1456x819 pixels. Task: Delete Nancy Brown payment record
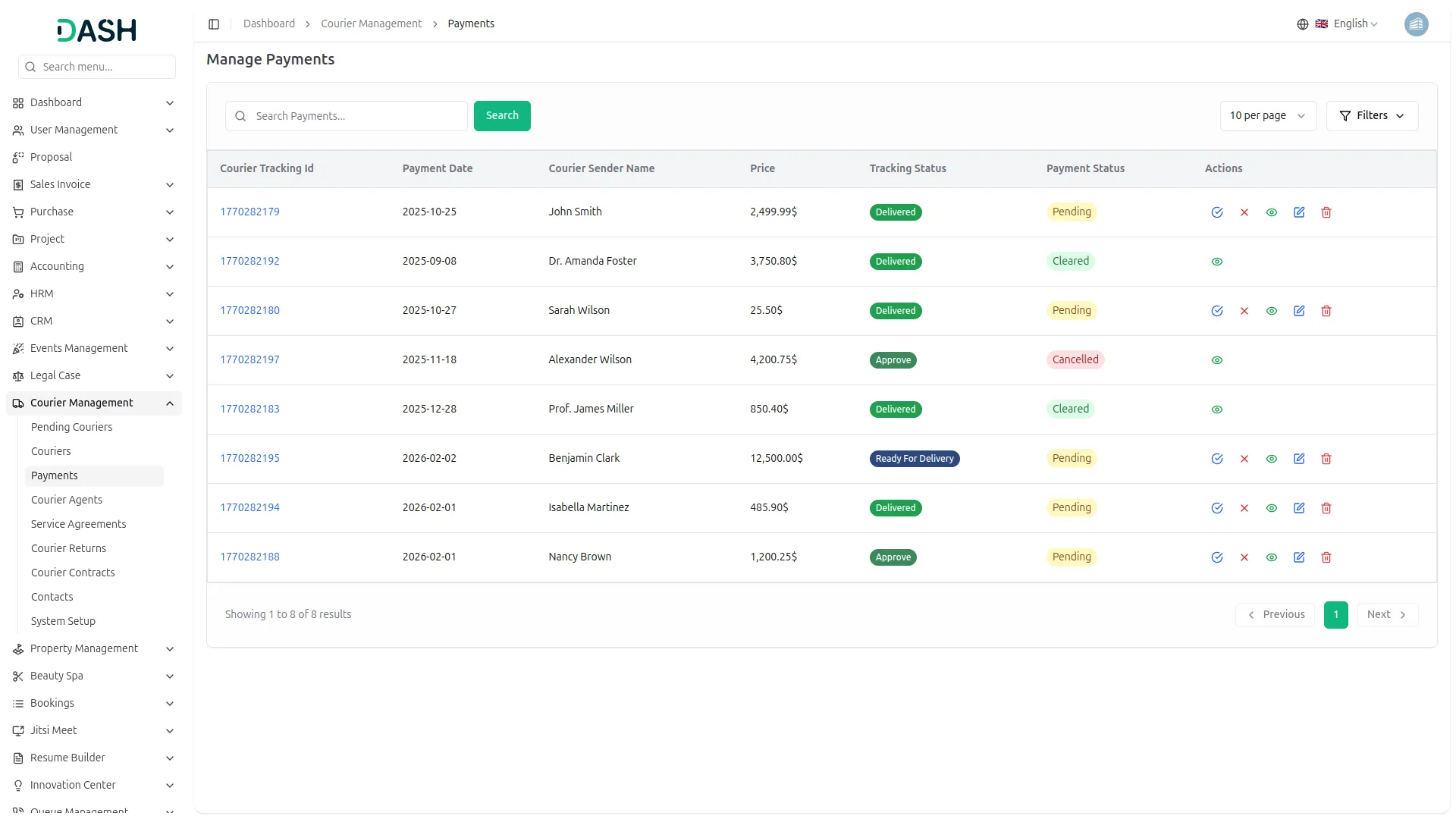[x=1326, y=557]
